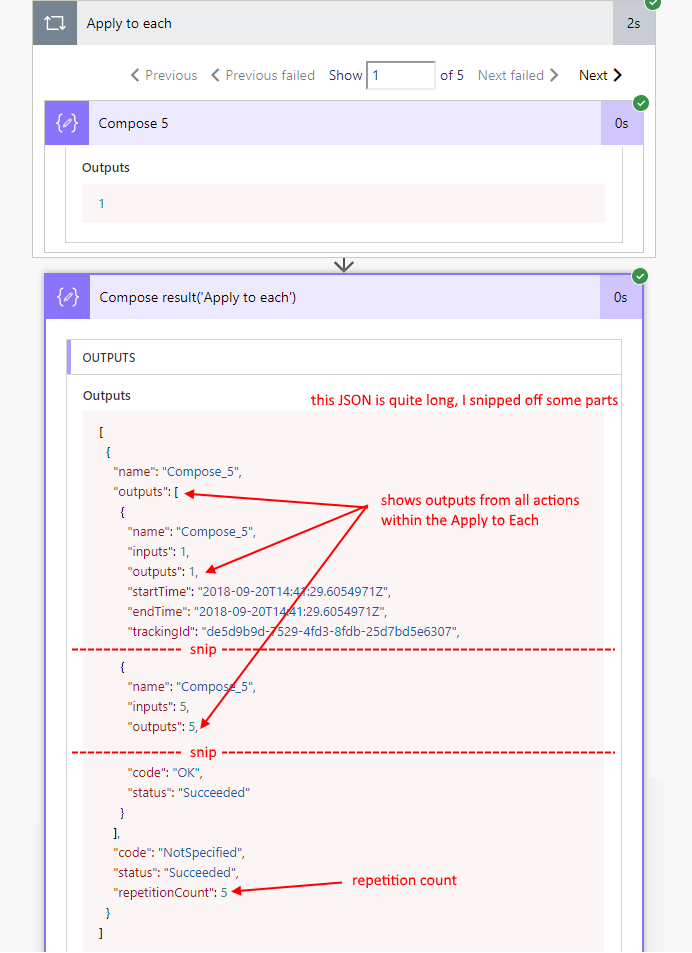Click the Apply to each loop icon

tap(54, 23)
